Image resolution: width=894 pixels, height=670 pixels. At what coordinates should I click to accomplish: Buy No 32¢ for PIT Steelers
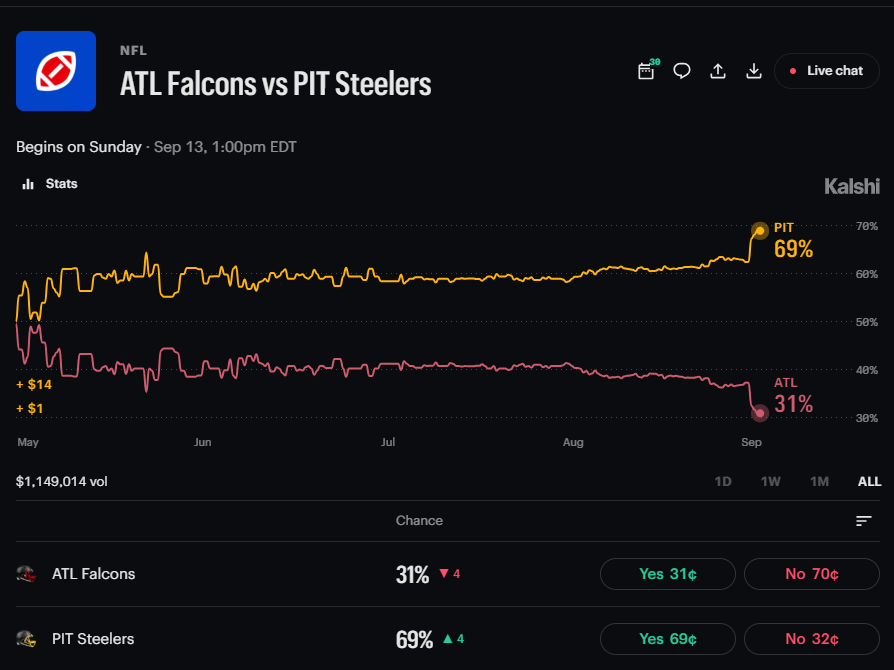(812, 639)
